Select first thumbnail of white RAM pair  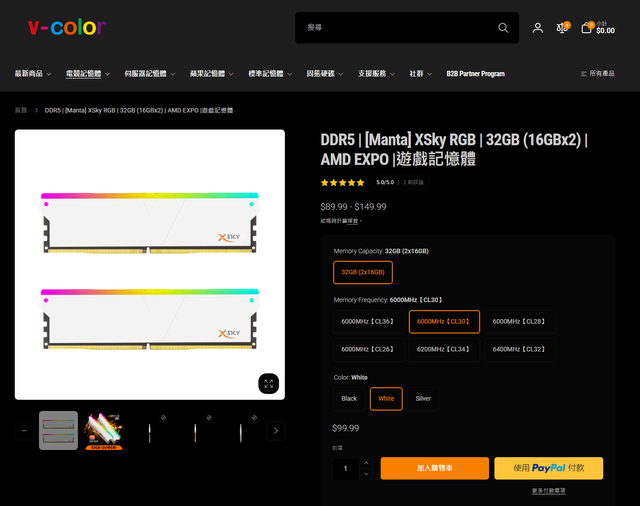58,431
